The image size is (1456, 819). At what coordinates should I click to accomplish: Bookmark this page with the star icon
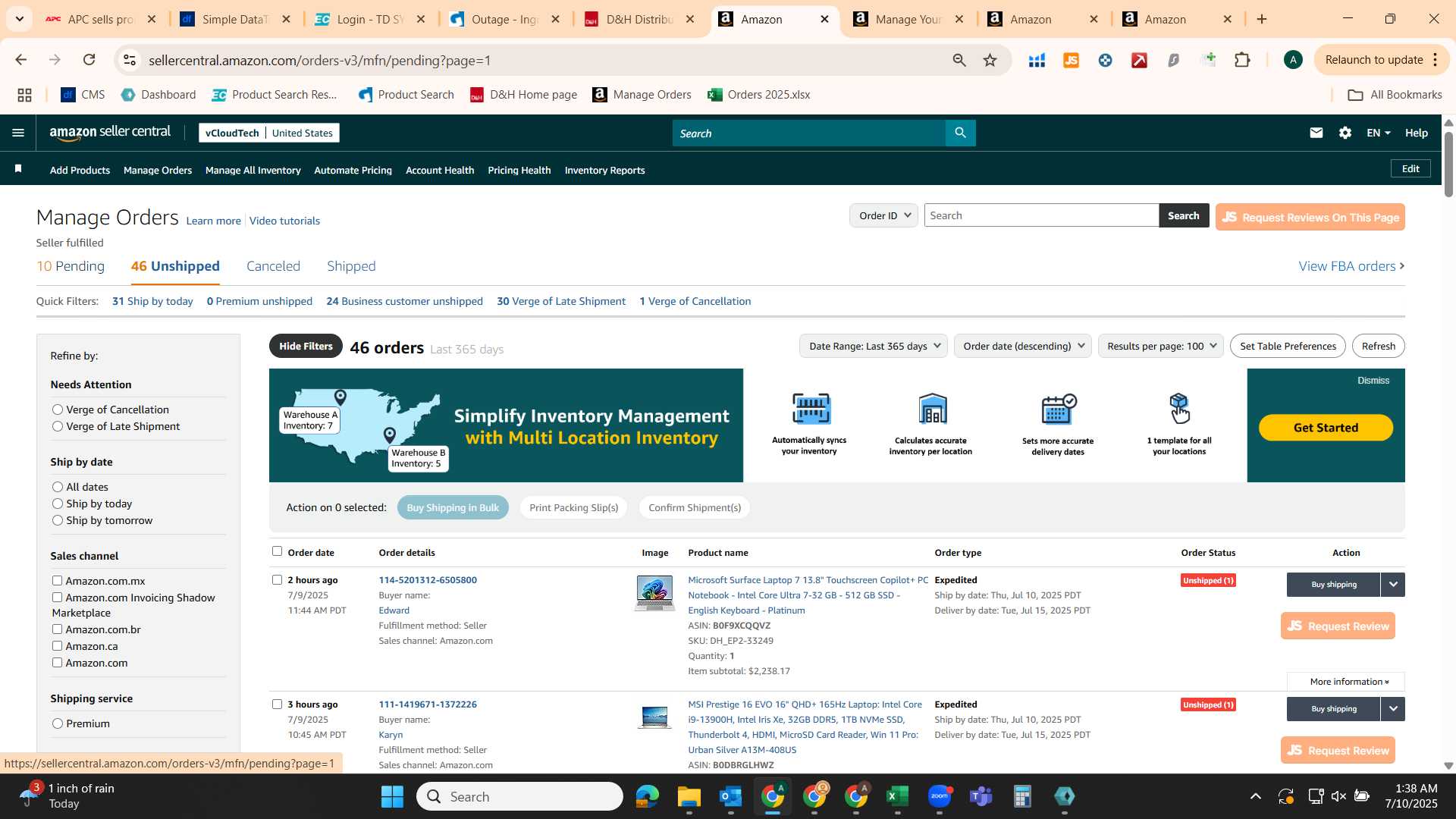[x=990, y=60]
